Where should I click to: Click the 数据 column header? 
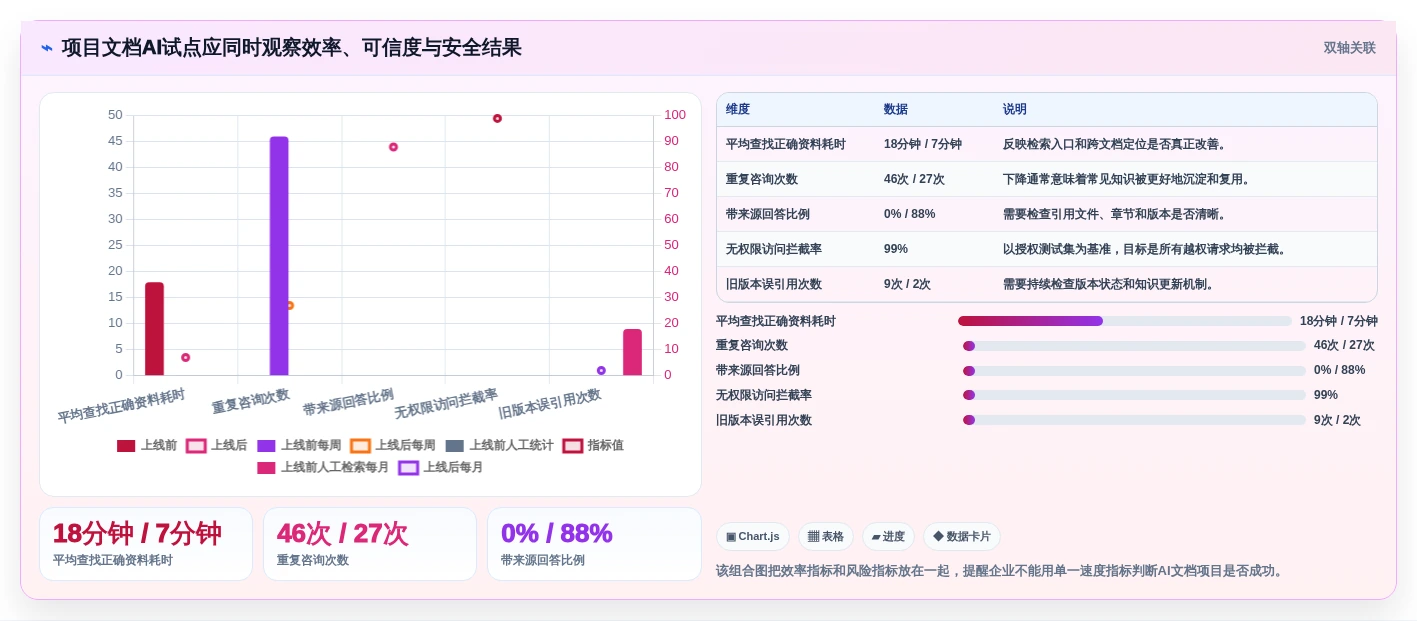point(896,110)
